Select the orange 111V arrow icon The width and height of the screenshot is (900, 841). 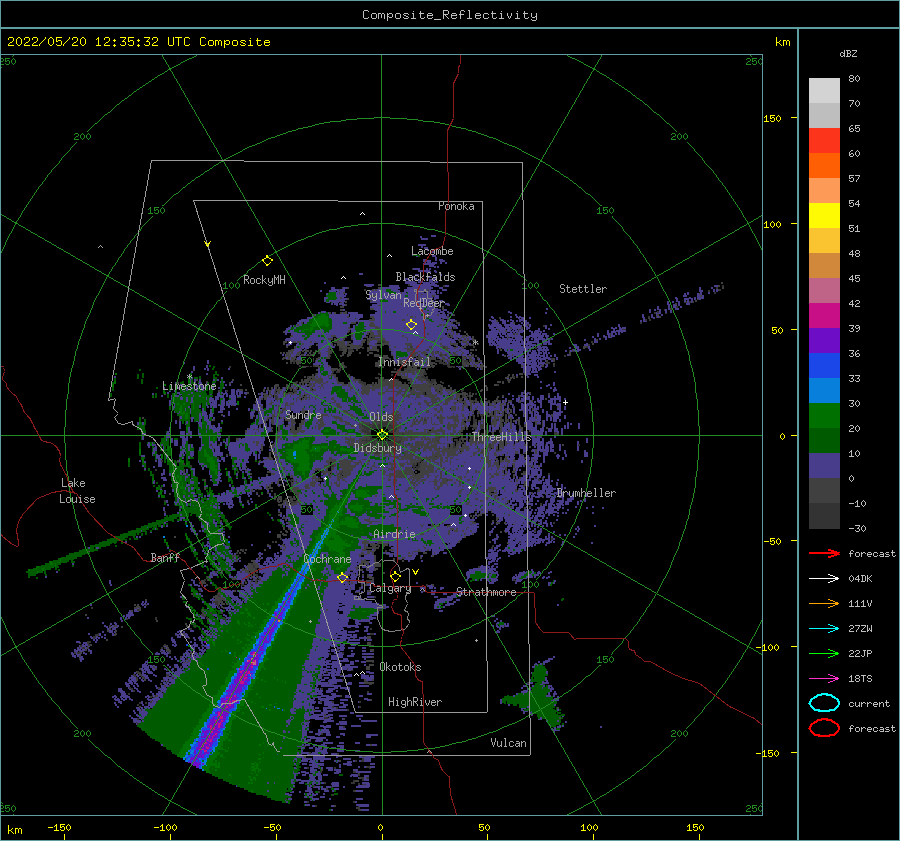point(824,603)
